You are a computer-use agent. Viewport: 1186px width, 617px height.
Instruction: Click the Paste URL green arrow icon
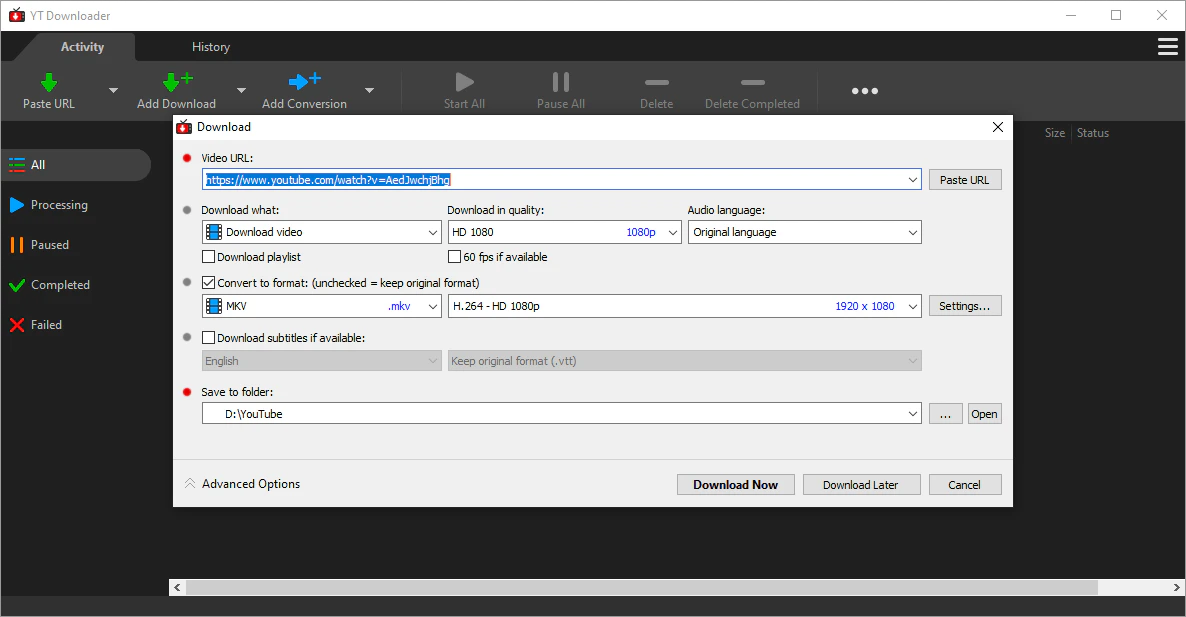(48, 83)
